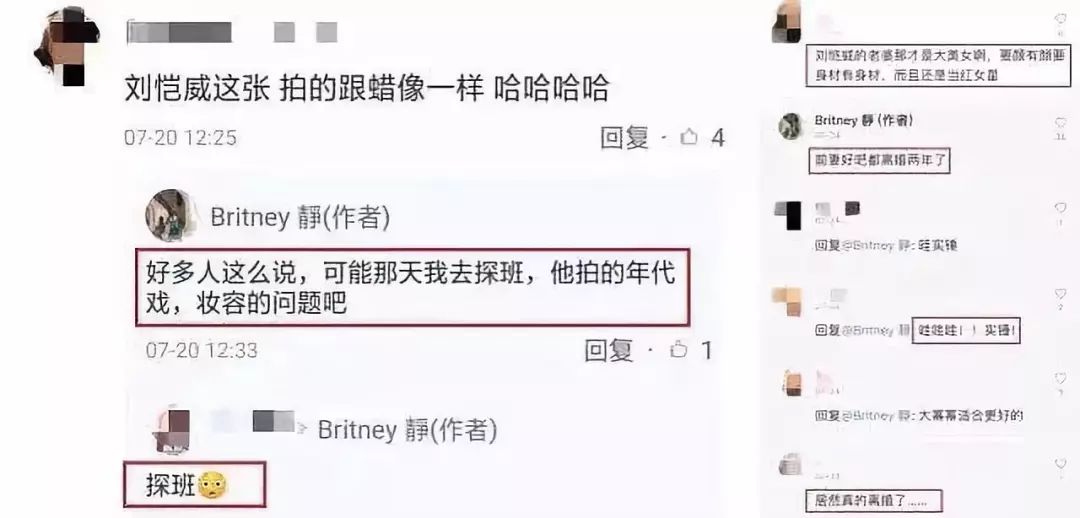This screenshot has height=518, width=1080.
Task: Like the 刘恺威的老婆 comment on the right
Action: coord(1061,19)
